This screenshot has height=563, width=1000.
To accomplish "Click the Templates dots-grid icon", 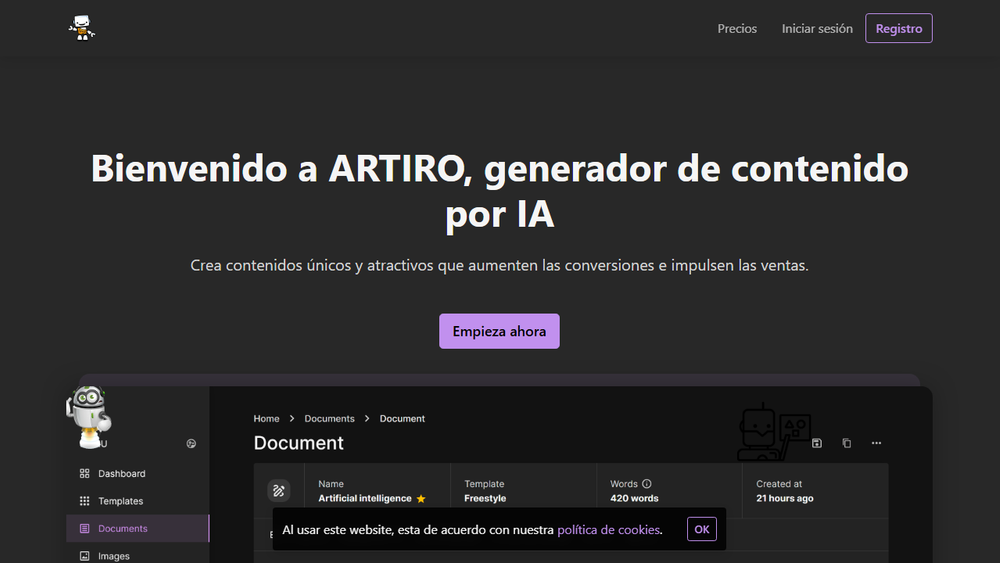I will pyautogui.click(x=84, y=501).
